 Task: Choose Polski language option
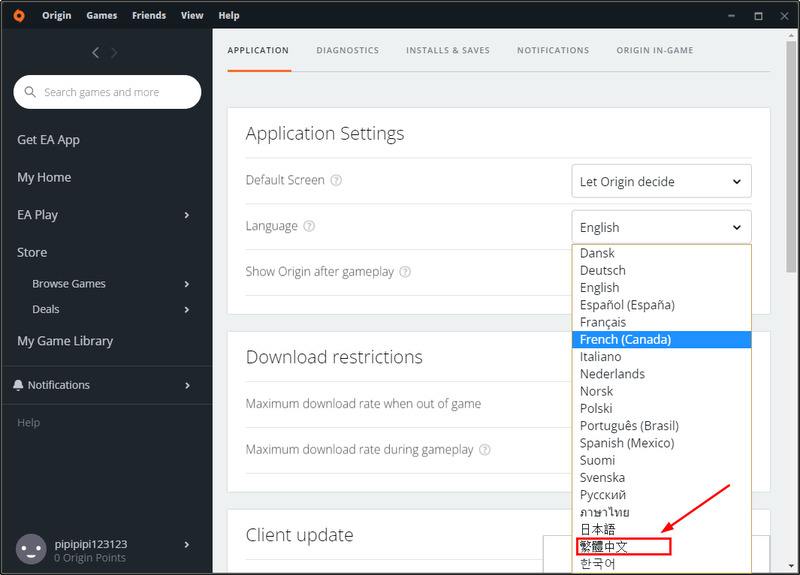pos(661,409)
